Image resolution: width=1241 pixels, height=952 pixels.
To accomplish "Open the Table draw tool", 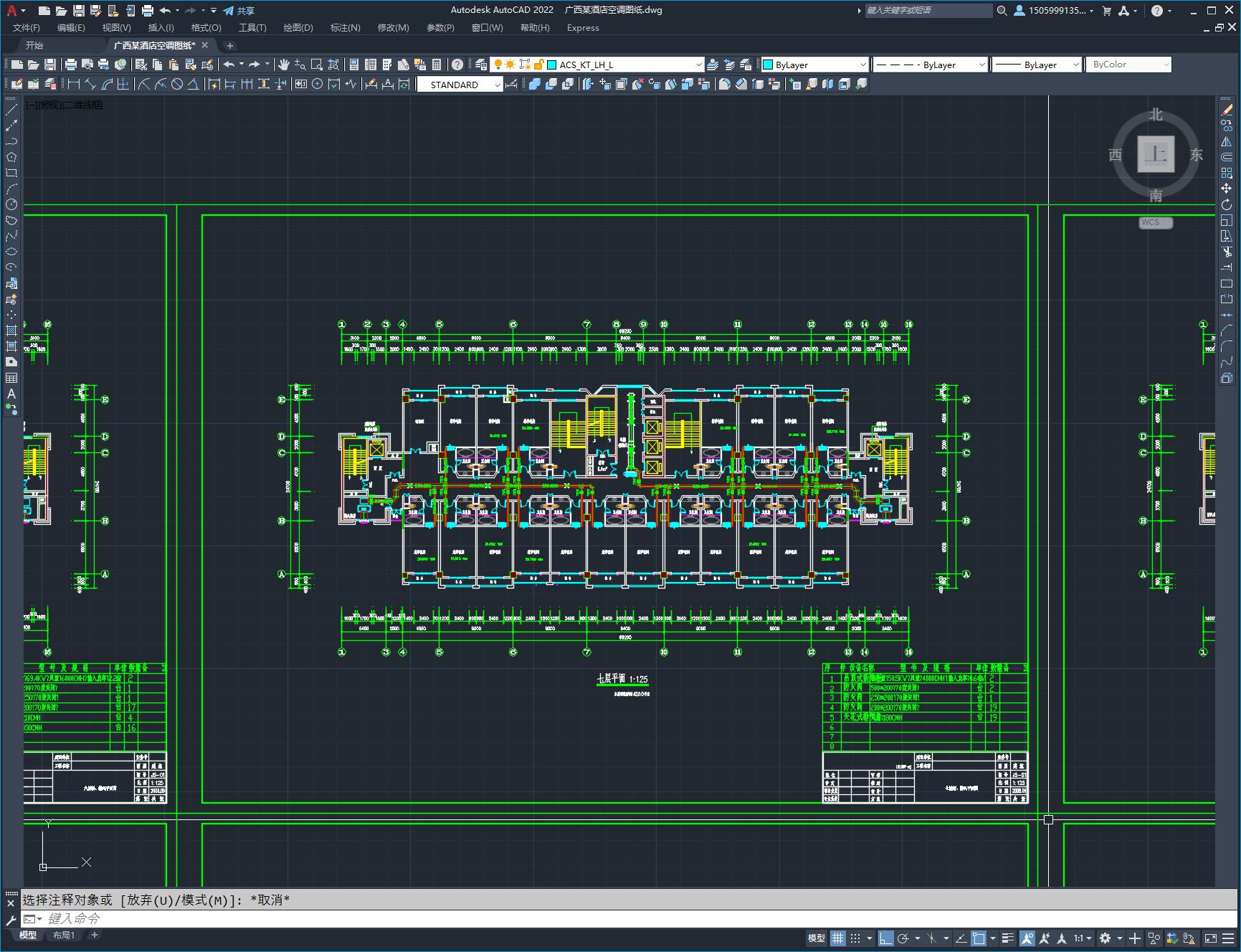I will [11, 378].
